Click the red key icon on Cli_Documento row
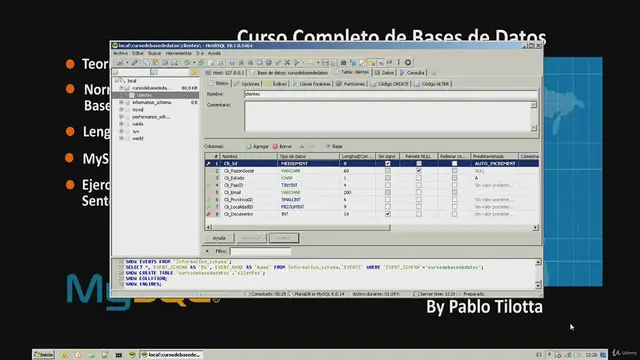The width and height of the screenshot is (640, 360). [x=209, y=214]
